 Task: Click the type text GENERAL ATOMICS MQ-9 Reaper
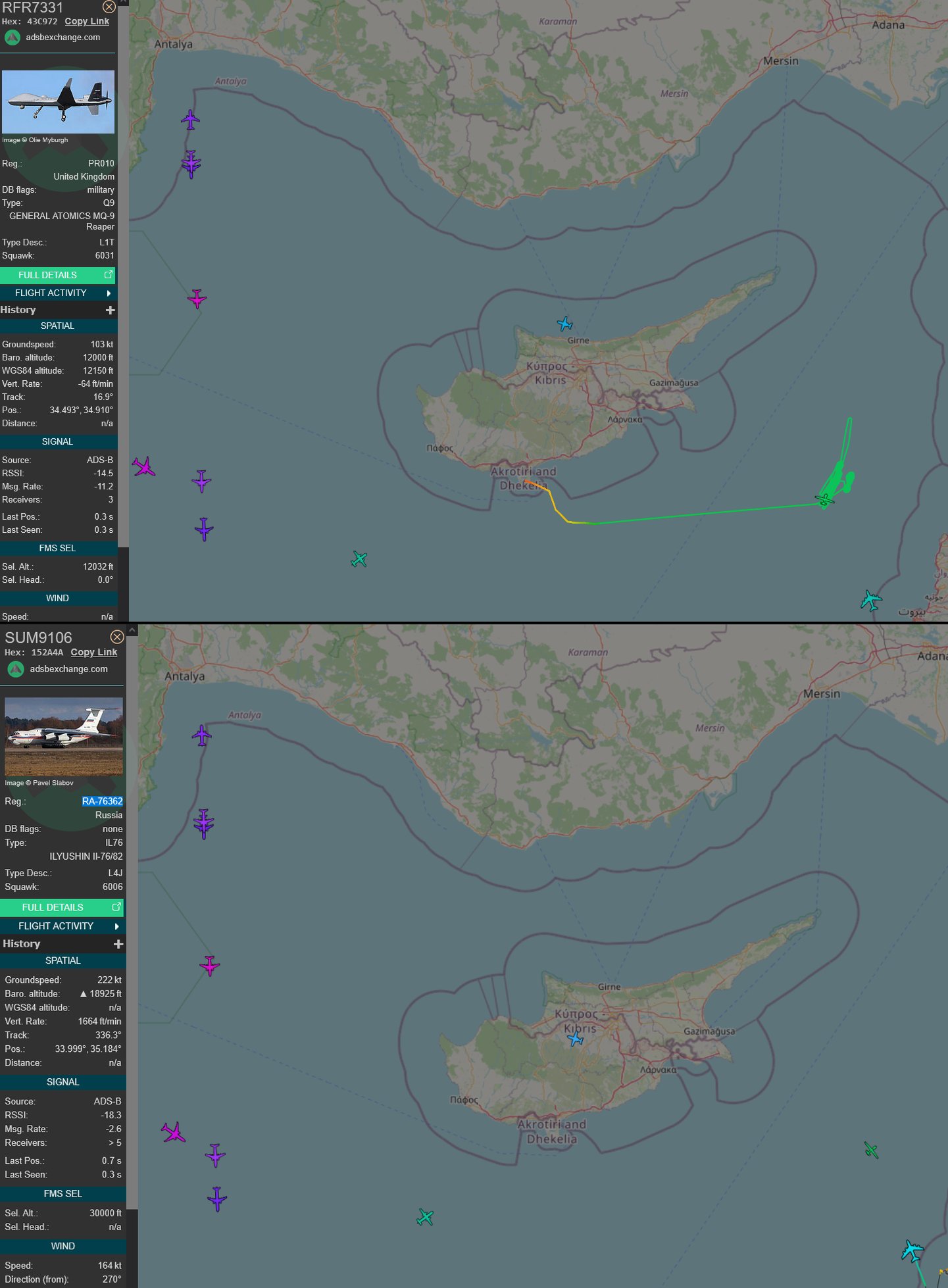(x=62, y=221)
